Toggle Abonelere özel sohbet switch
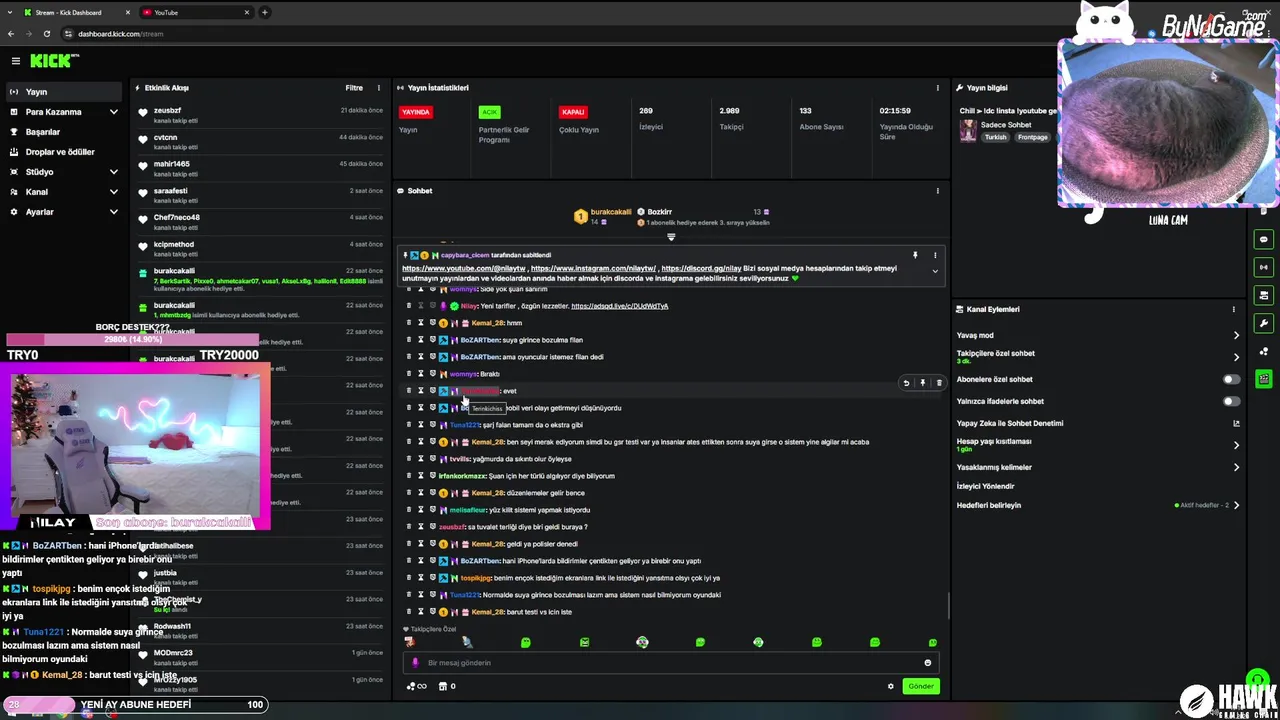The image size is (1280, 720). click(x=1231, y=379)
